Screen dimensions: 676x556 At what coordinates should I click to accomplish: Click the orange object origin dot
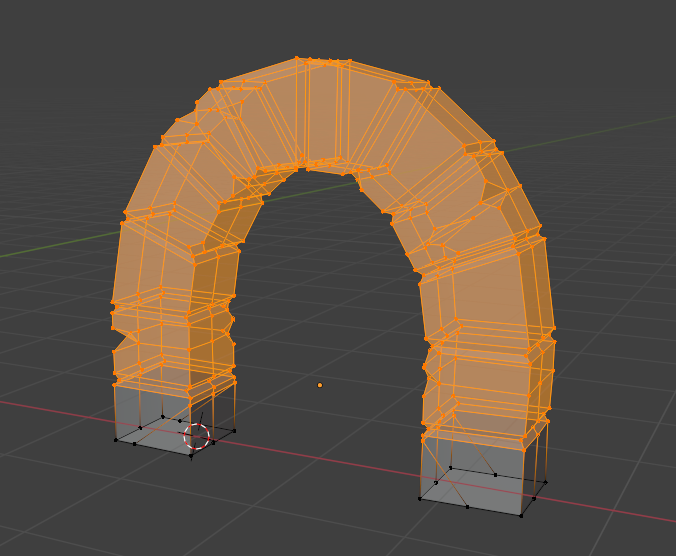[319, 385]
